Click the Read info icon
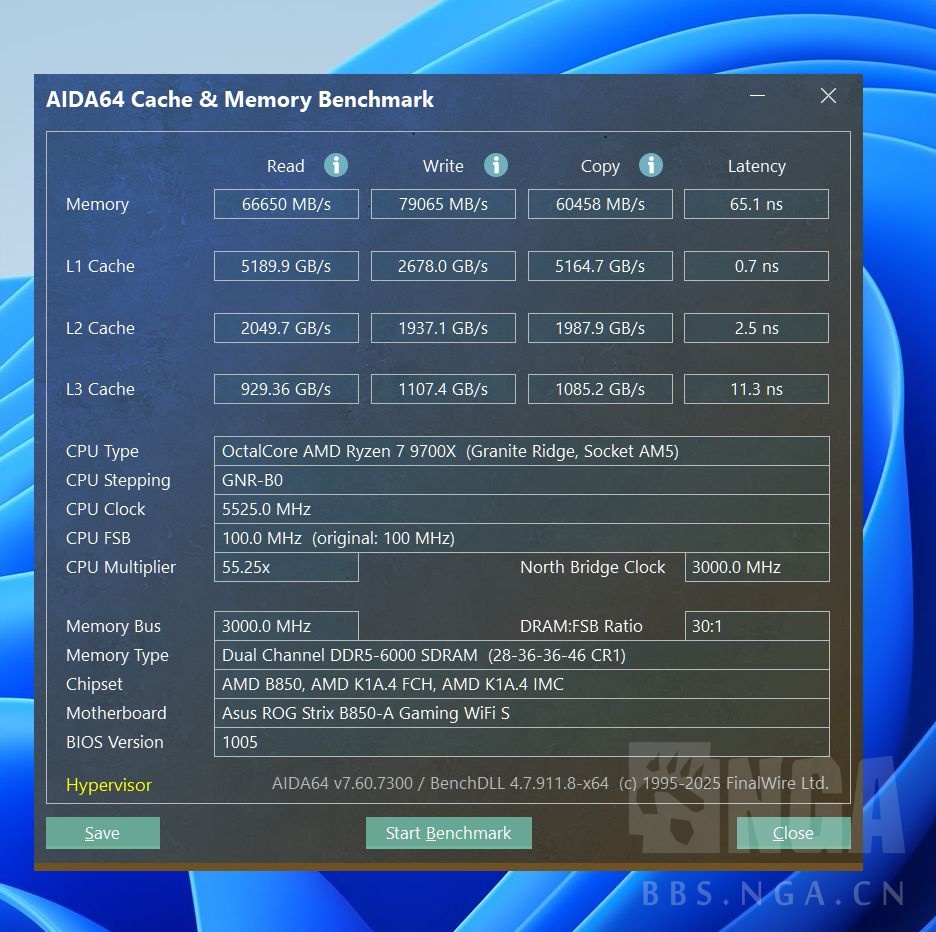 336,165
